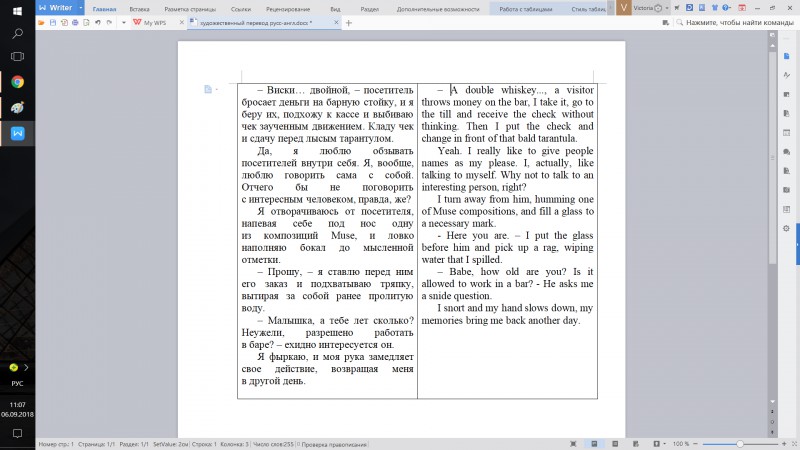Click the command search field
Viewport: 800px width, 450px height.
[739, 22]
